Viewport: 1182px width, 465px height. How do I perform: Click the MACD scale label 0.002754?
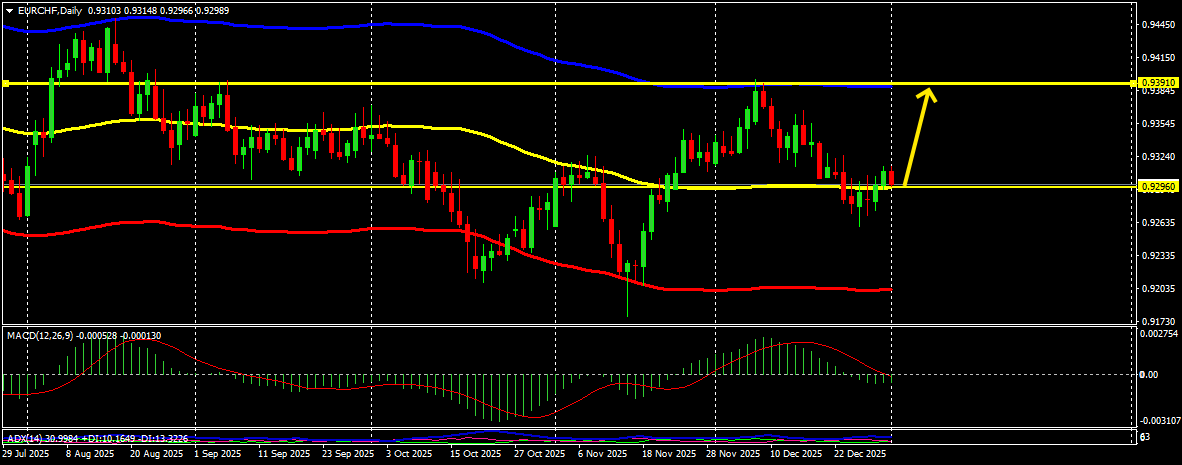click(x=1158, y=332)
